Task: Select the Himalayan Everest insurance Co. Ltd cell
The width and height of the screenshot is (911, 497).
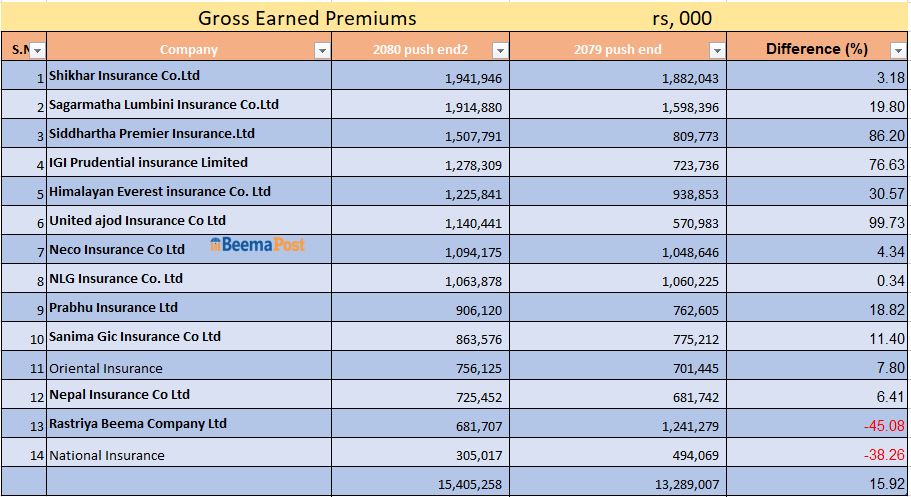Action: 188,192
